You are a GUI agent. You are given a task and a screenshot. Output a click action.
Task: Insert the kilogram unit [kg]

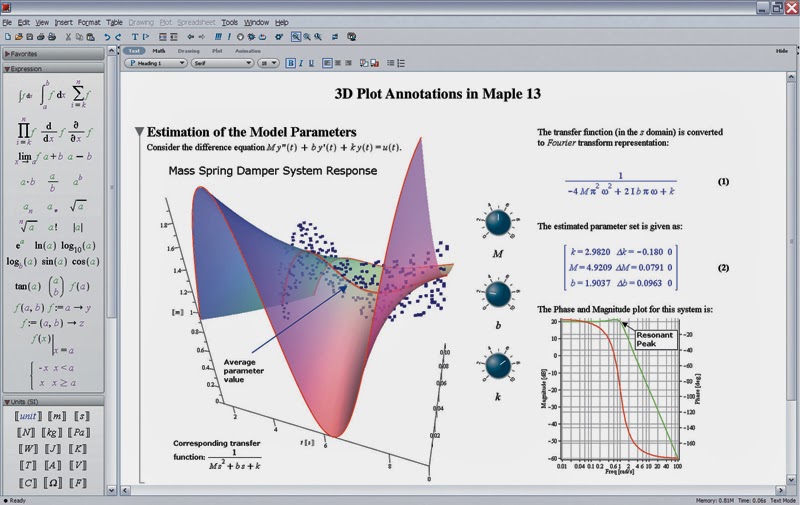(52, 433)
